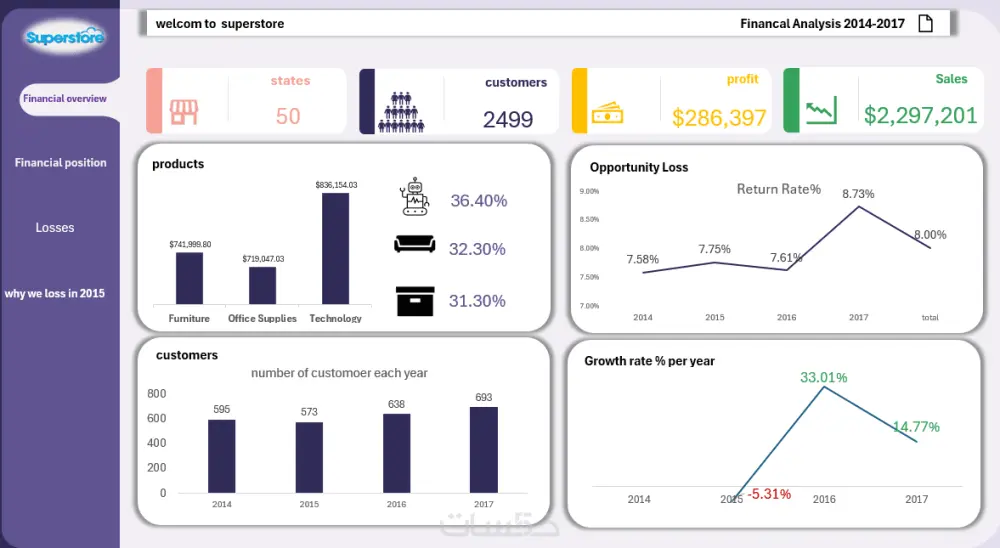Click the $836,154.03 Technology data label
The height and width of the screenshot is (548, 1000).
336,185
